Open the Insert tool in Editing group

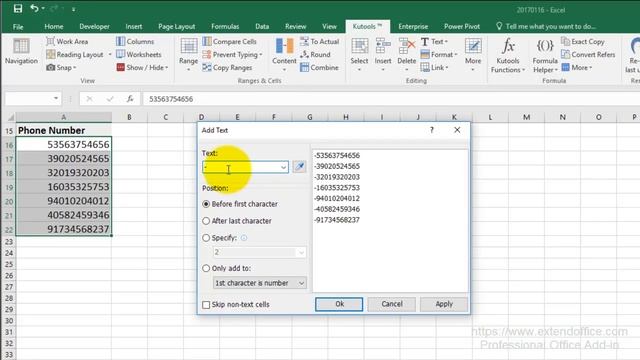[383, 55]
